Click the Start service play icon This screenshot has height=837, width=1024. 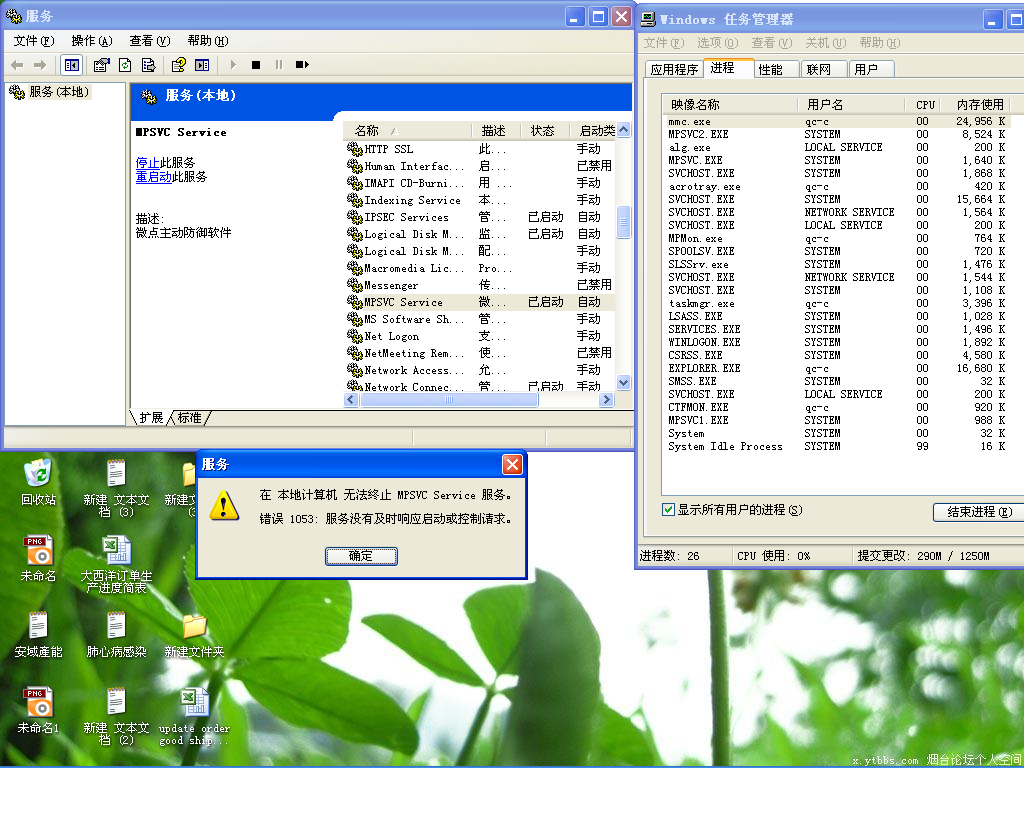[233, 65]
